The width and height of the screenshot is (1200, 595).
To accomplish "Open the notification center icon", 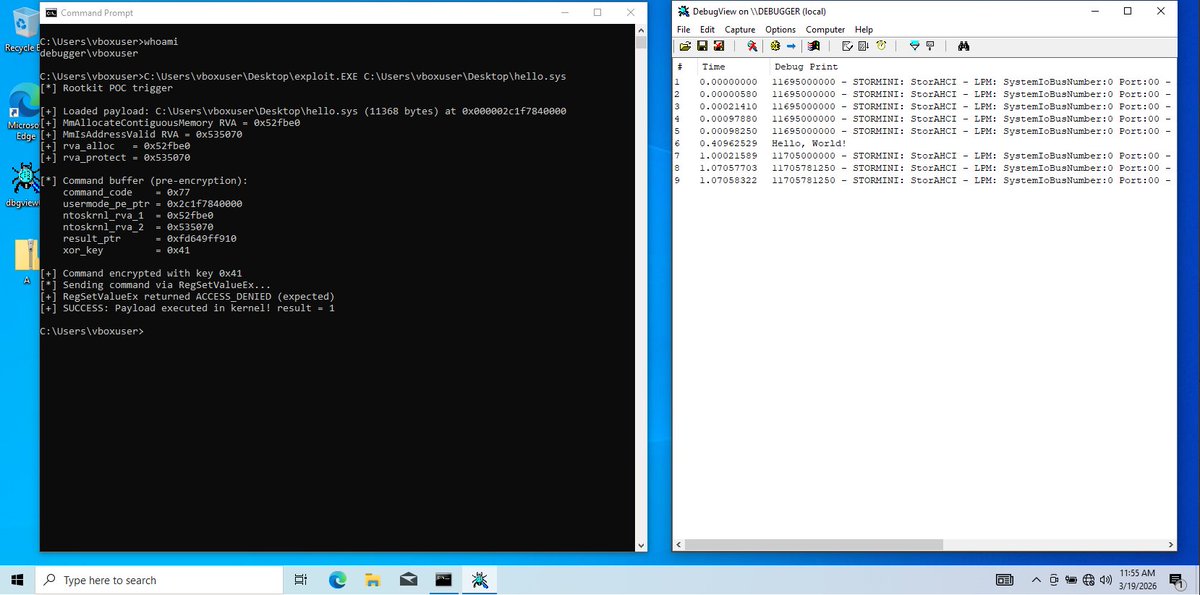I will point(1177,580).
